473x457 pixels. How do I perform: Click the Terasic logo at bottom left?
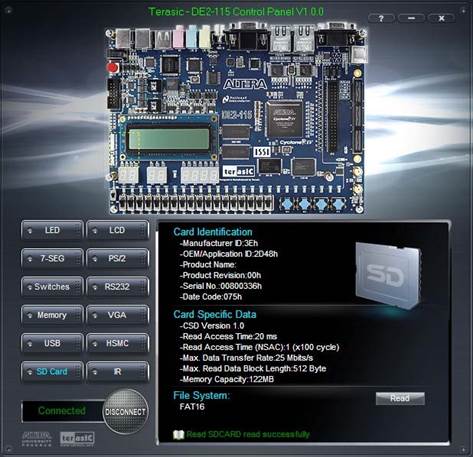[x=77, y=439]
